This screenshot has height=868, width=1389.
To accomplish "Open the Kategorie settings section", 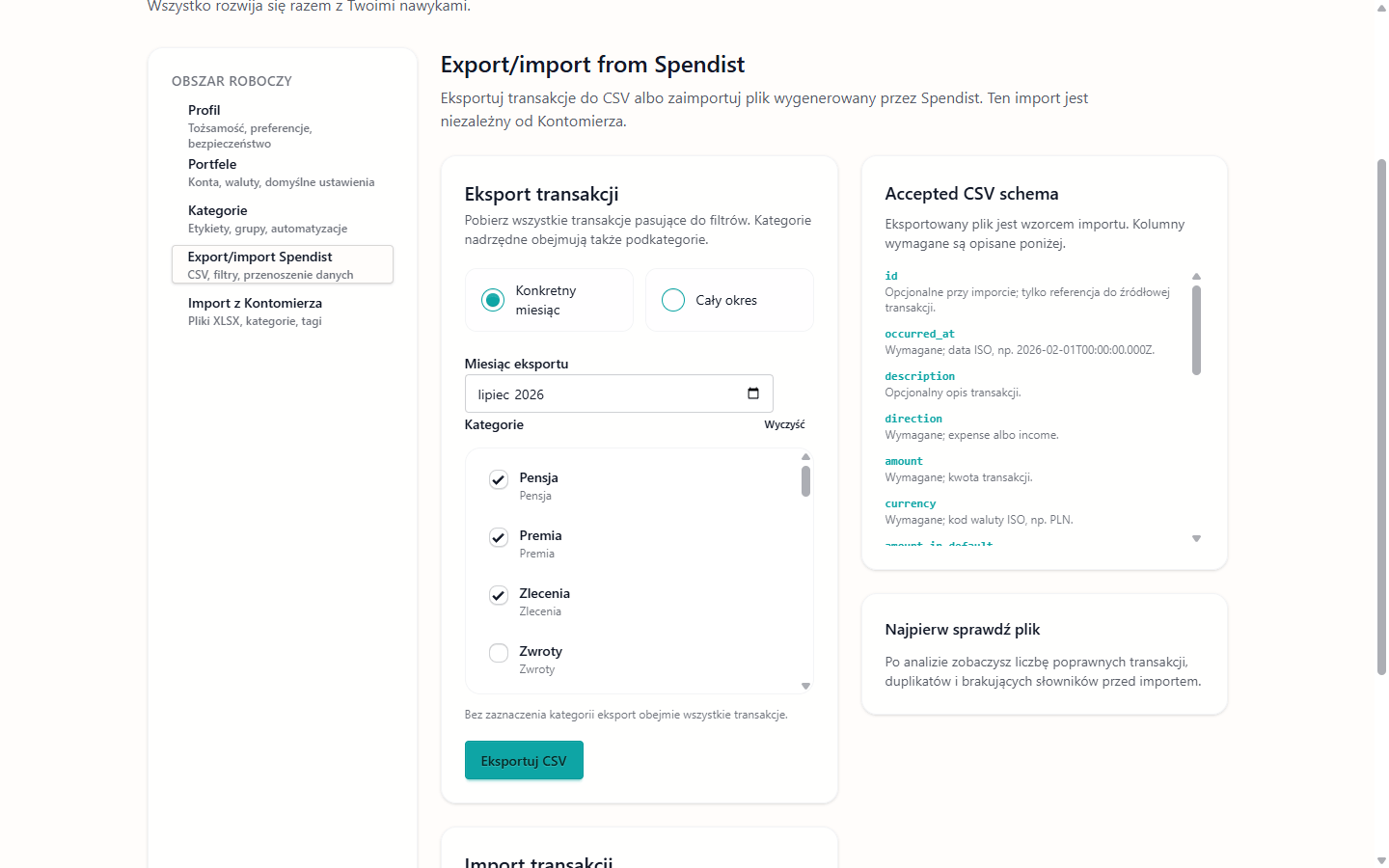I will point(283,219).
